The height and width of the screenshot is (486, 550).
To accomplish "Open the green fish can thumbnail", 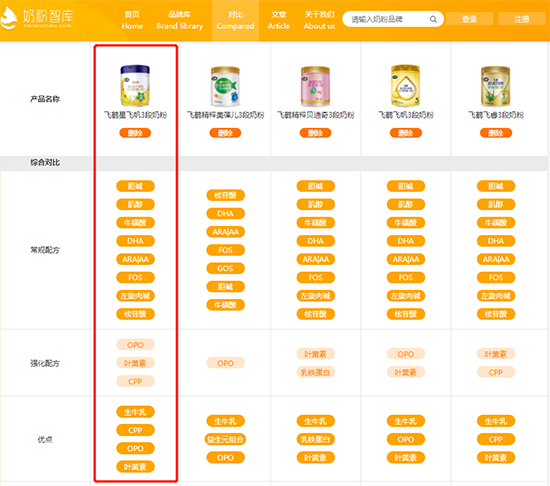I will 225,86.
